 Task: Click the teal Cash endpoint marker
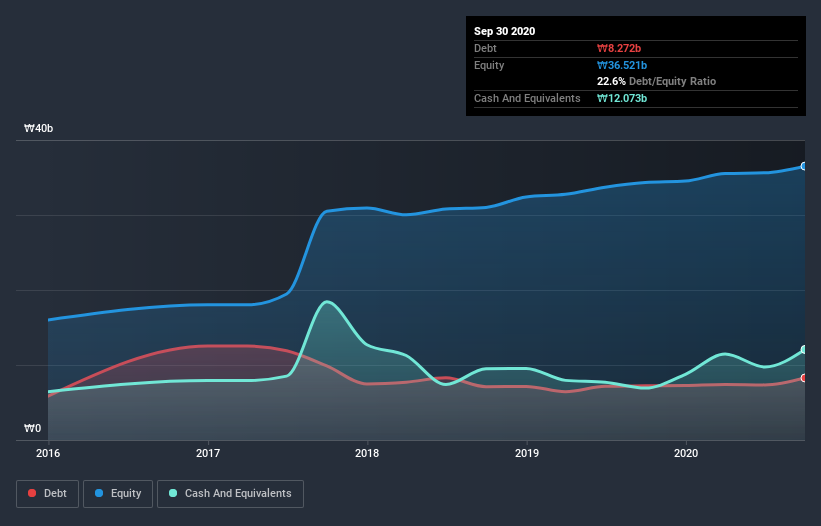point(804,350)
